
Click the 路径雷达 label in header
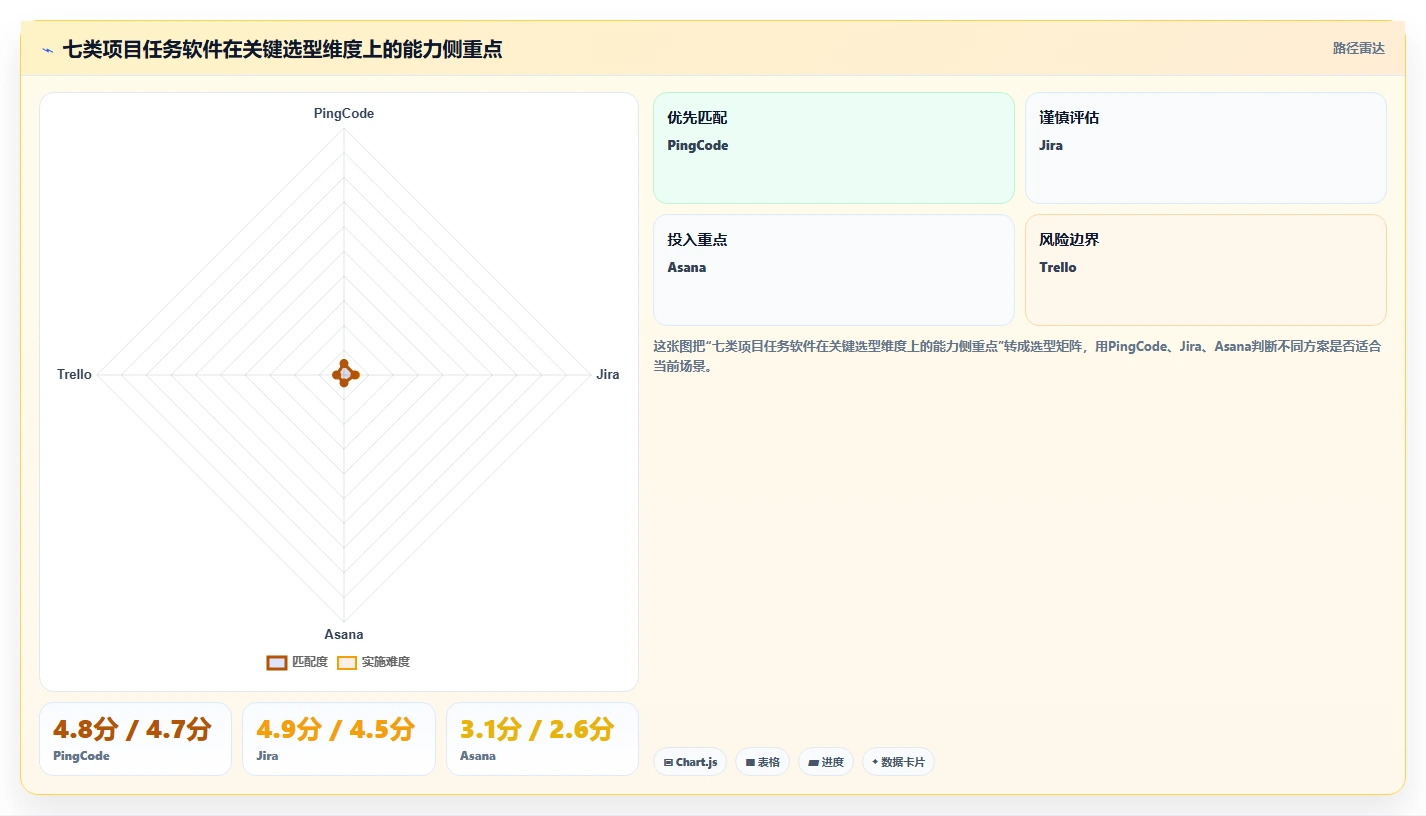1358,48
